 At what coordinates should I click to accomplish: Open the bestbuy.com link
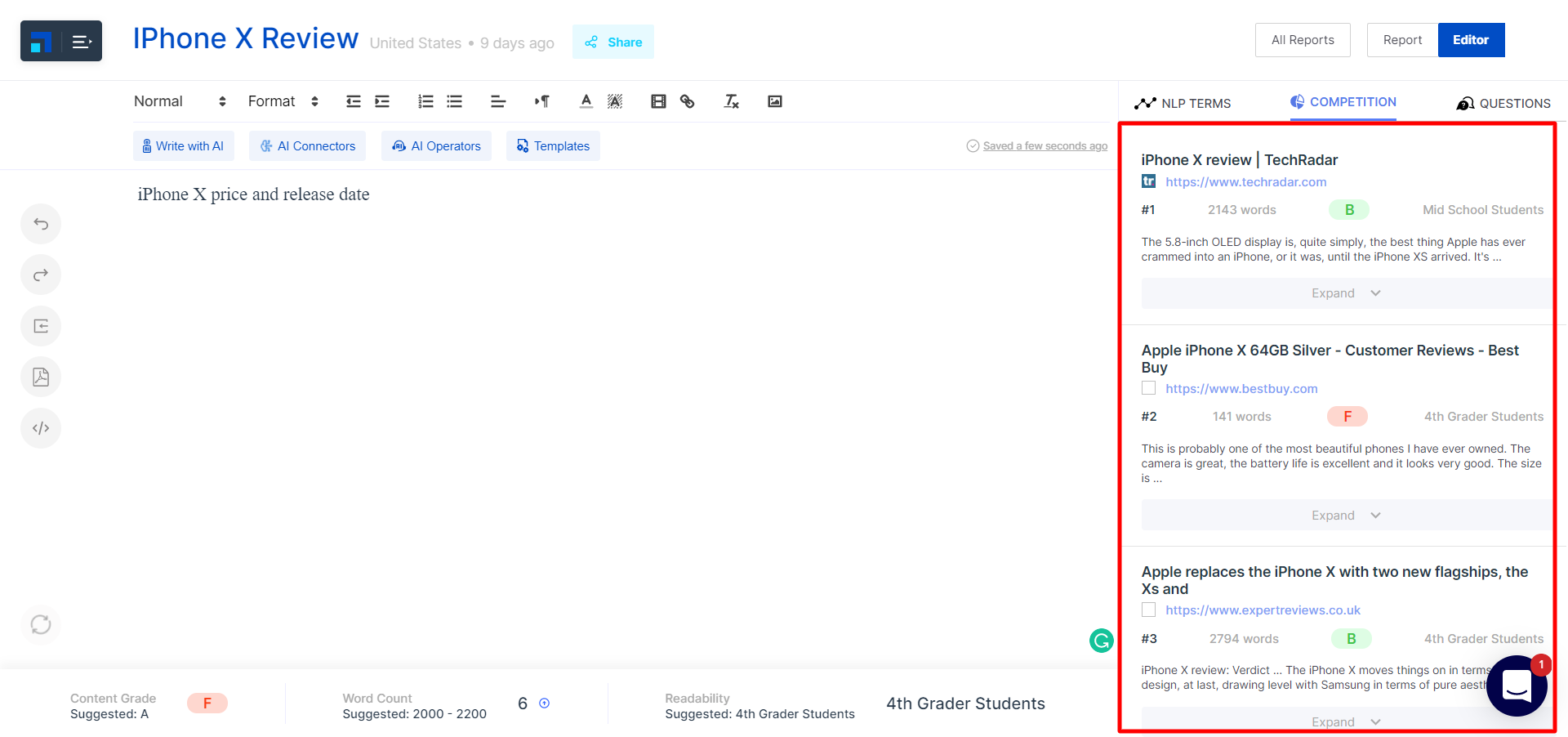click(x=1241, y=388)
